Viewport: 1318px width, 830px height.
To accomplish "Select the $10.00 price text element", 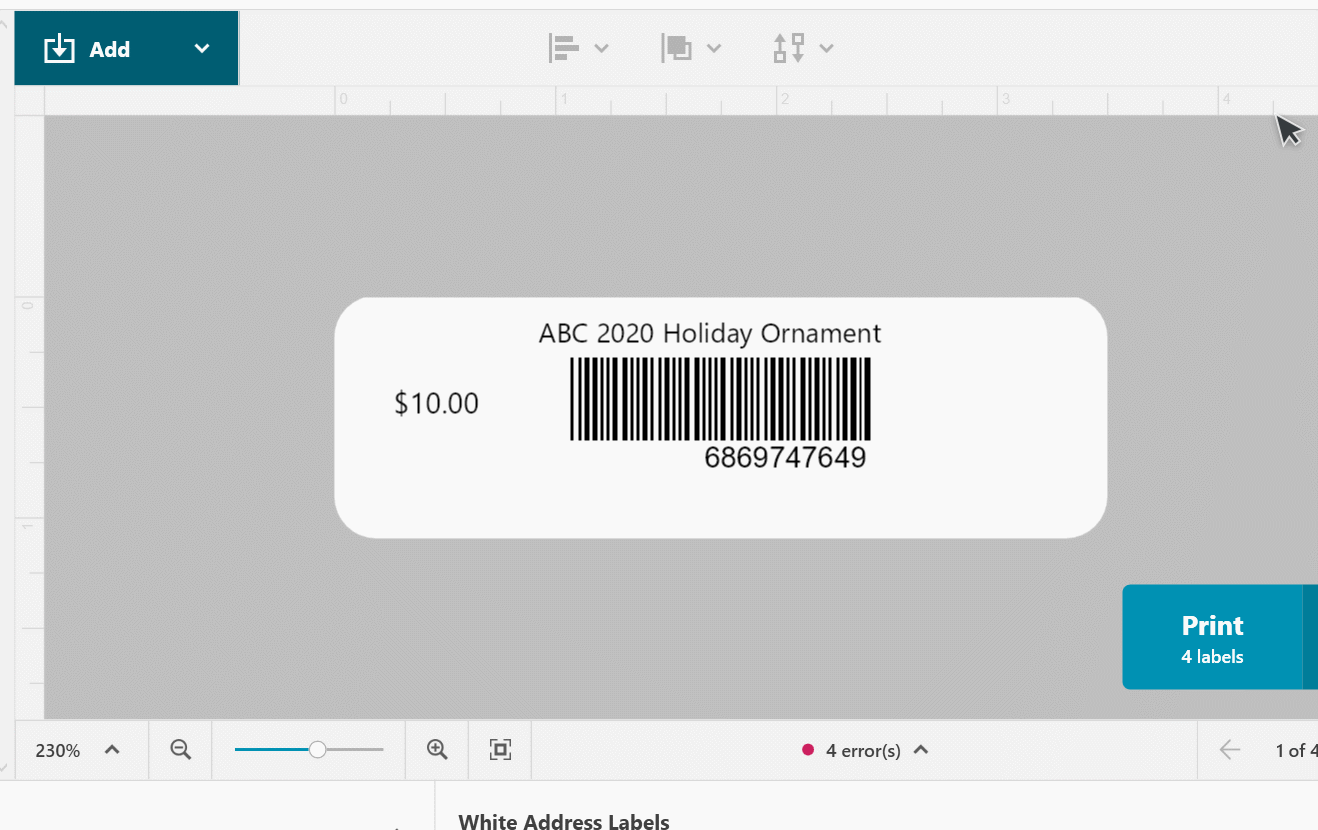I will click(436, 403).
